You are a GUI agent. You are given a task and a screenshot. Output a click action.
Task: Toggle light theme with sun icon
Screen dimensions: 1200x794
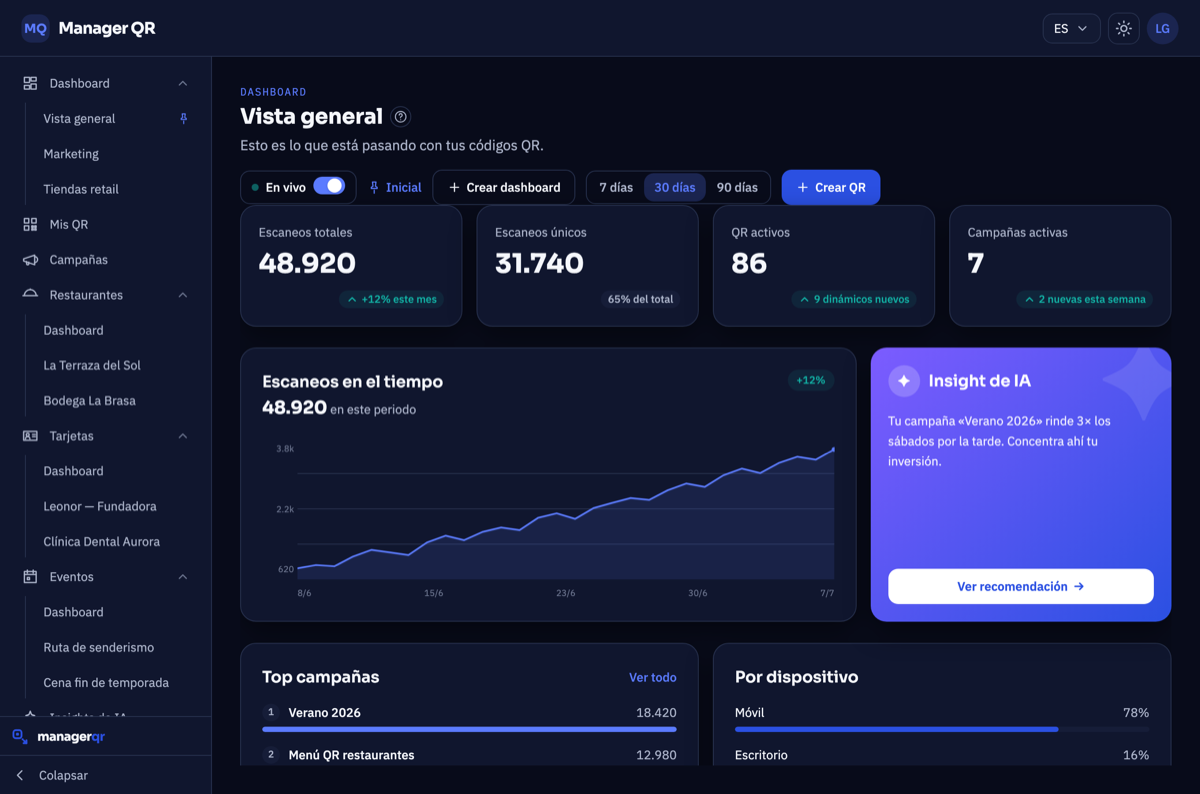coord(1124,28)
